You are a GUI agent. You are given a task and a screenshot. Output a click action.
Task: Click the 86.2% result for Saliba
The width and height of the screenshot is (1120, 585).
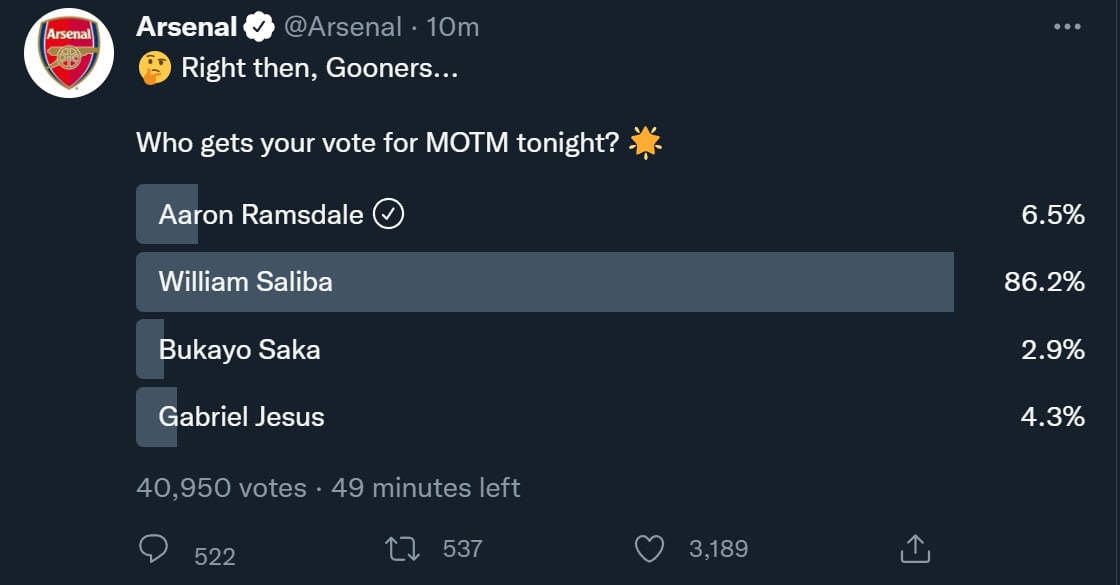(x=1044, y=282)
